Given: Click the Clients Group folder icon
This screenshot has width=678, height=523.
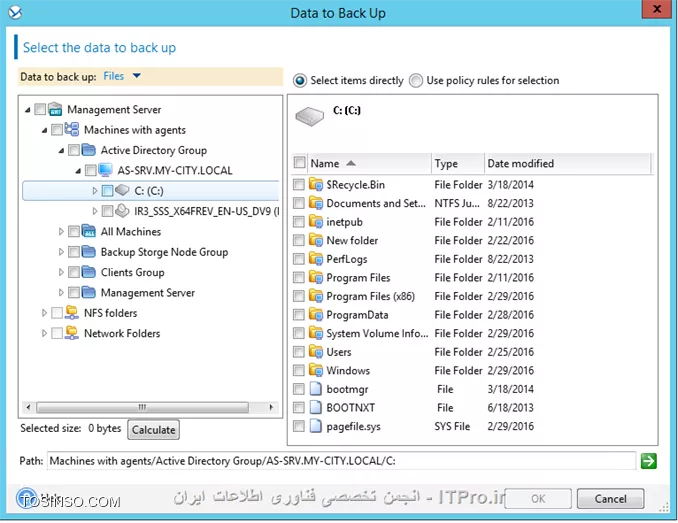Looking at the screenshot, I should click(x=89, y=271).
